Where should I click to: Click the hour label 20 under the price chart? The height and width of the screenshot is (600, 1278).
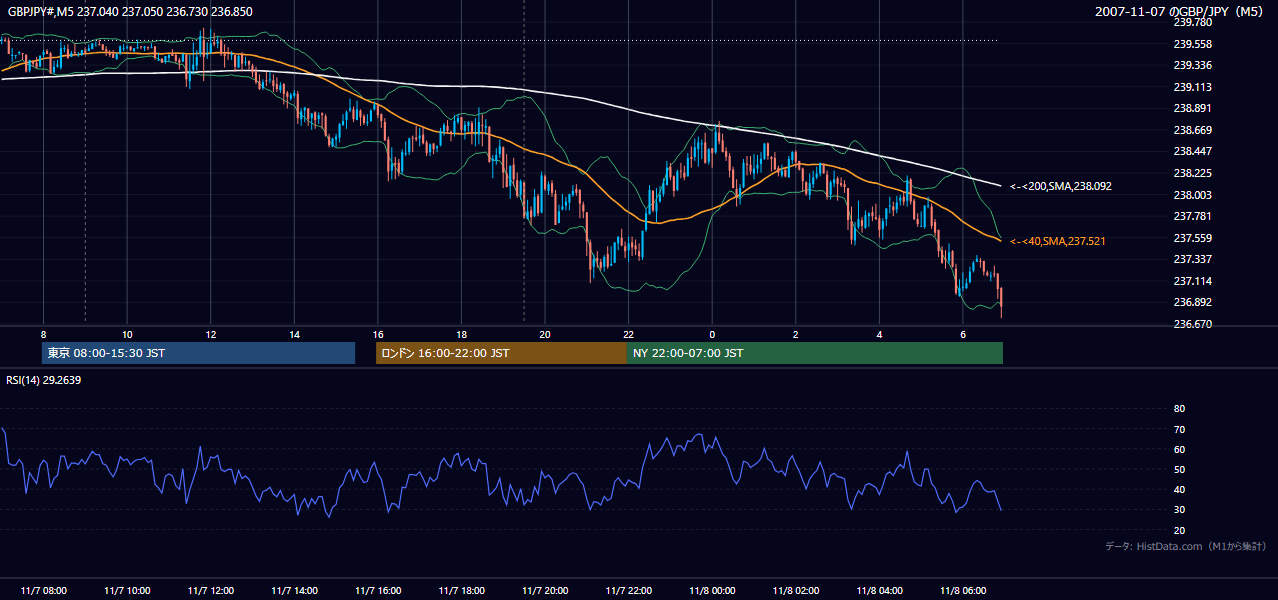pos(545,334)
